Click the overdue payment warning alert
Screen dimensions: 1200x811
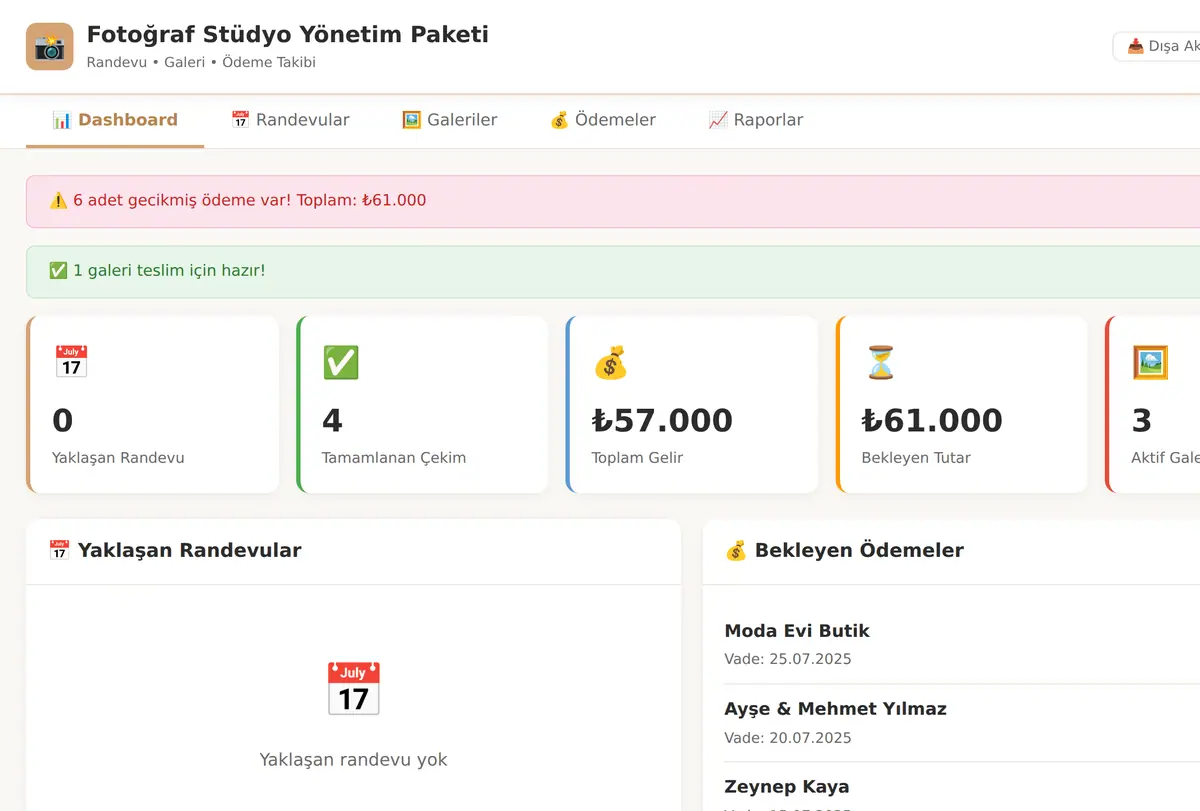pos(613,201)
